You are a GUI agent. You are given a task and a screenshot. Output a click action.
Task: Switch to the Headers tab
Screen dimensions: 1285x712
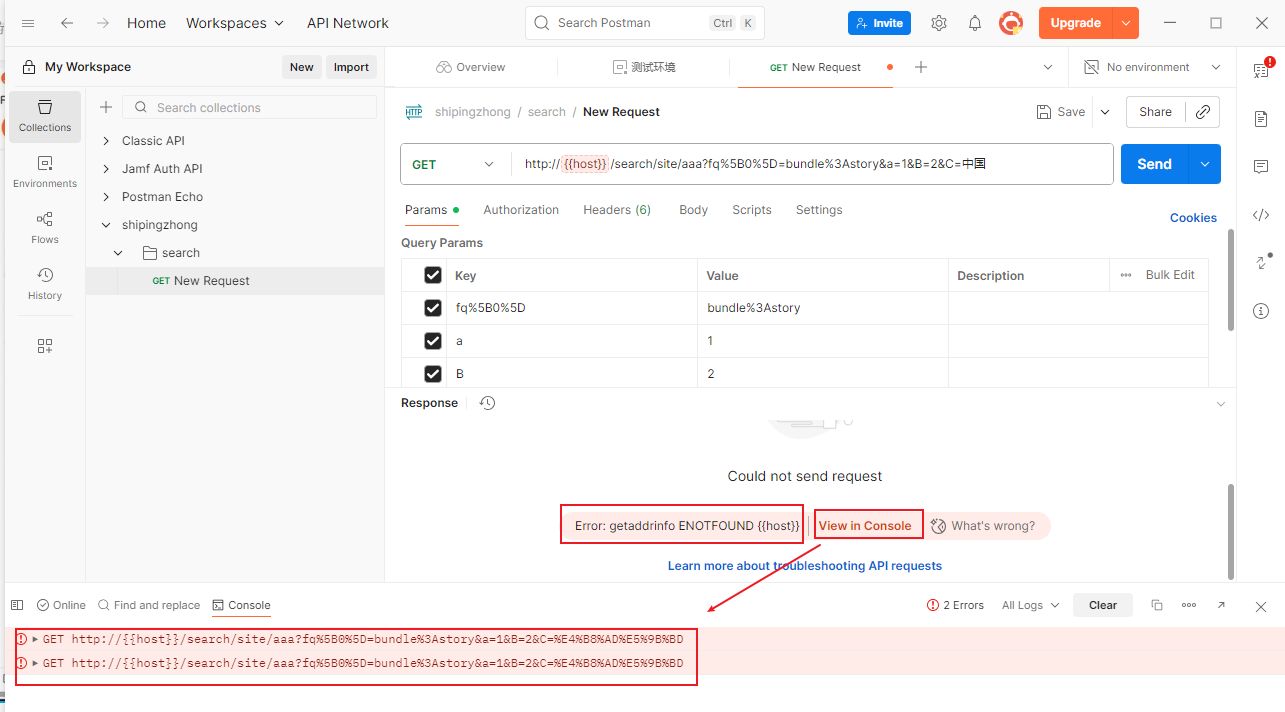[x=616, y=210]
